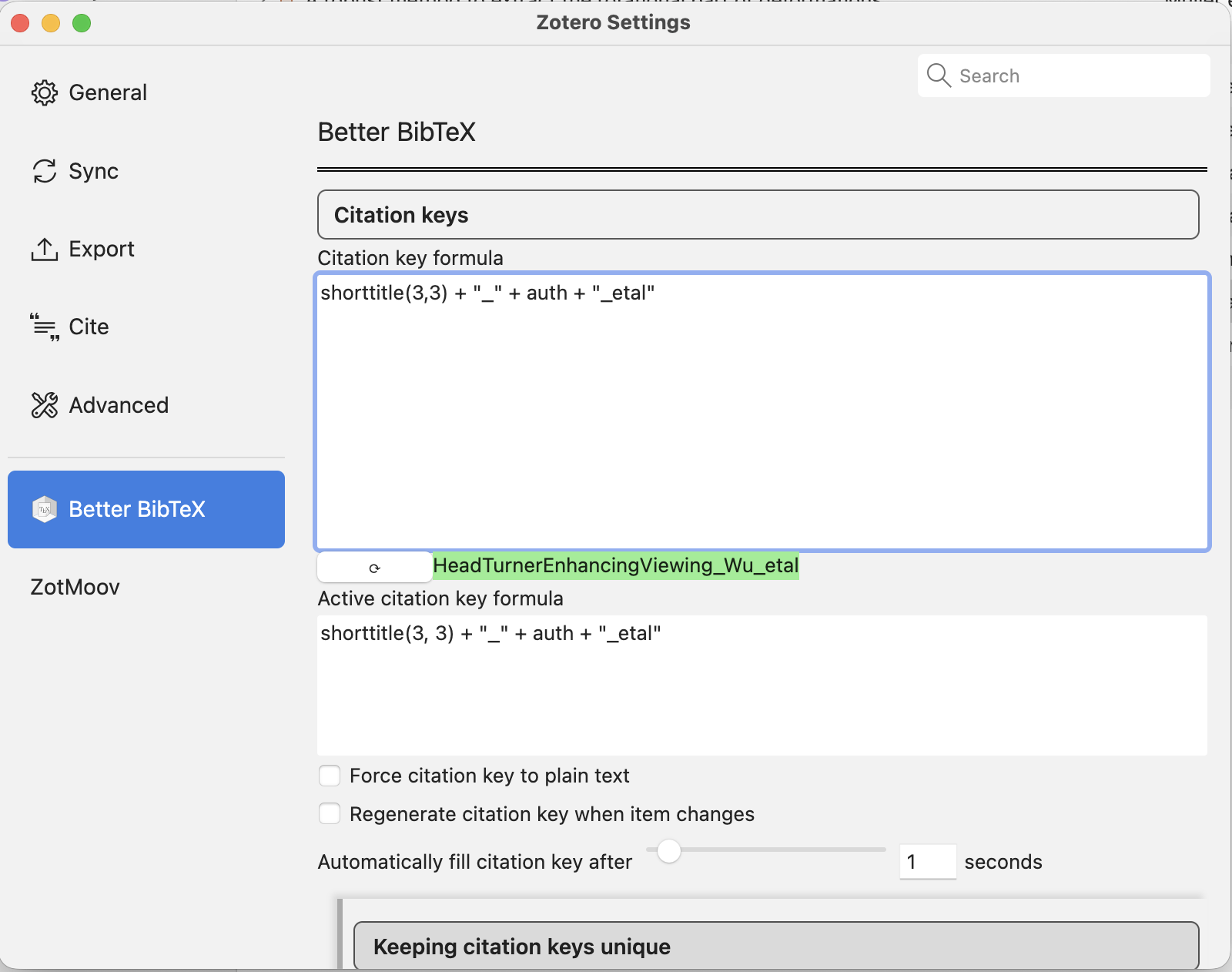Viewport: 1232px width, 972px height.
Task: Enable Force citation key to plain text
Action: [x=330, y=776]
